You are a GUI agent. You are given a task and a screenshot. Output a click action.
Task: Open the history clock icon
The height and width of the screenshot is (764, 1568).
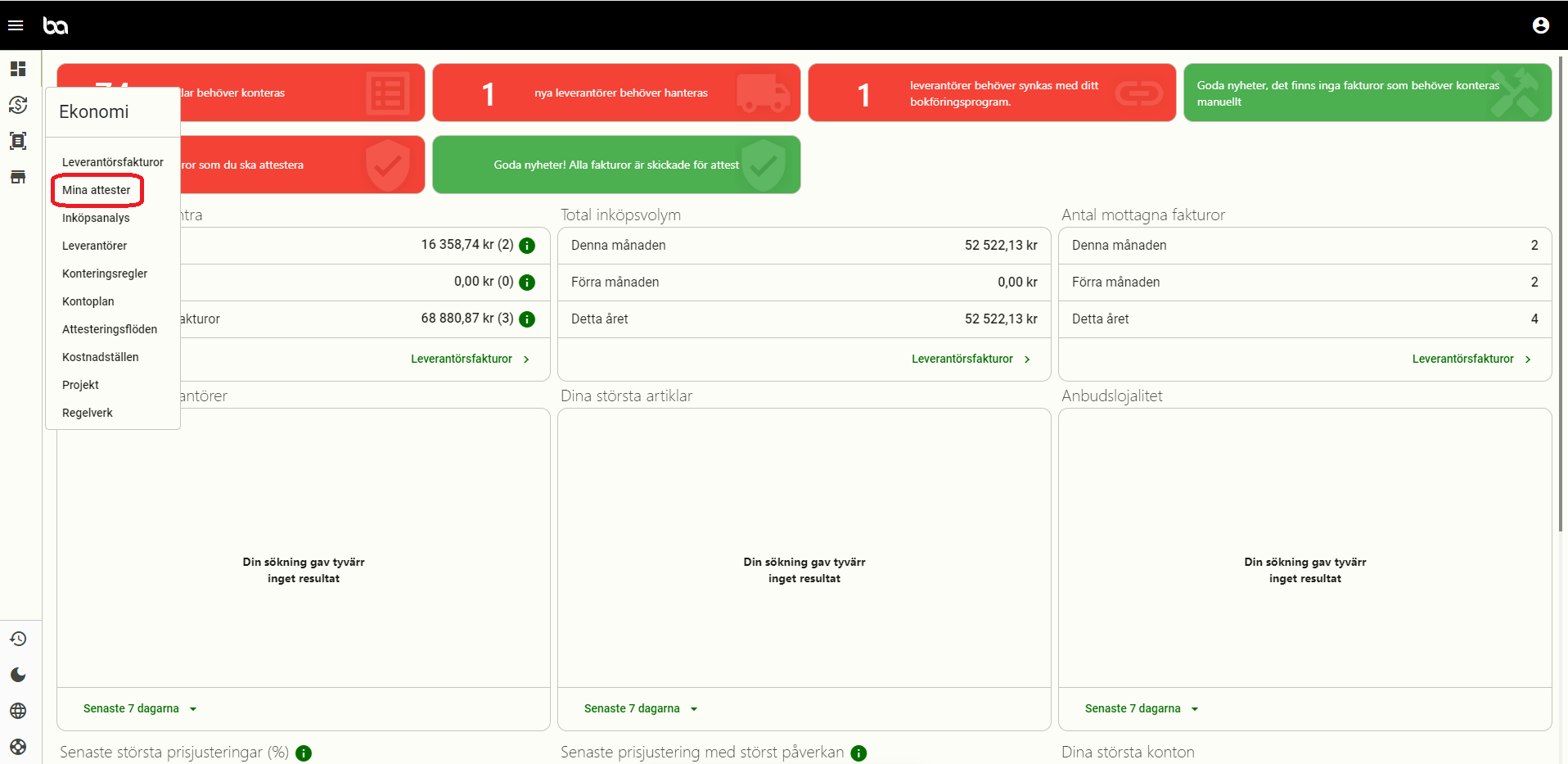(18, 639)
